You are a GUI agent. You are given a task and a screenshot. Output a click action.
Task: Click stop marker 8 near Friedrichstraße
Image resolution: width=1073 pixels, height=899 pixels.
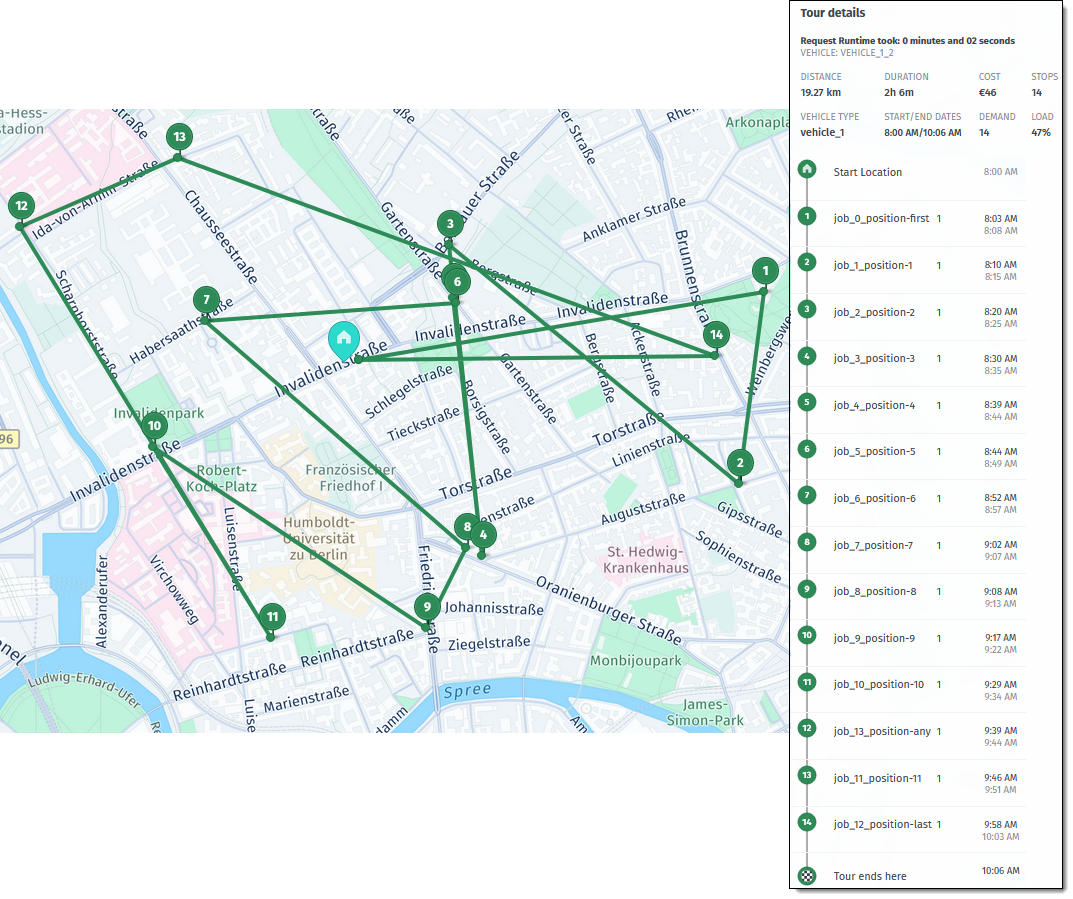pos(467,525)
